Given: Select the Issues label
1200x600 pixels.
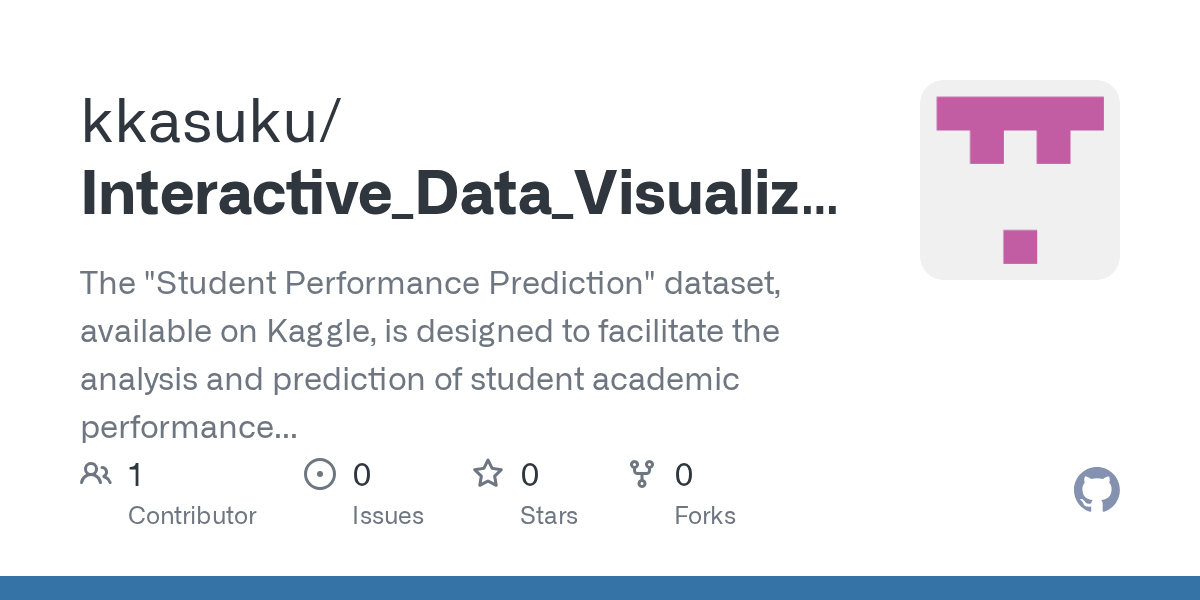Looking at the screenshot, I should 388,516.
